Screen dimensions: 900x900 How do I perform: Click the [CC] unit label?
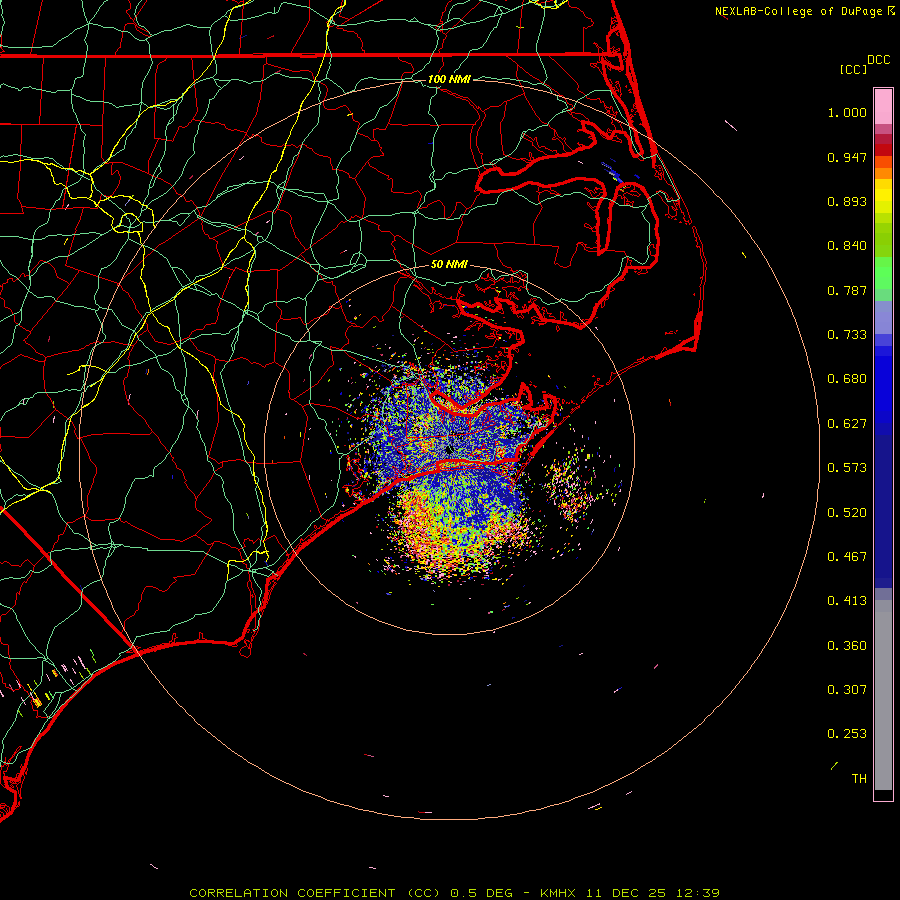(853, 69)
